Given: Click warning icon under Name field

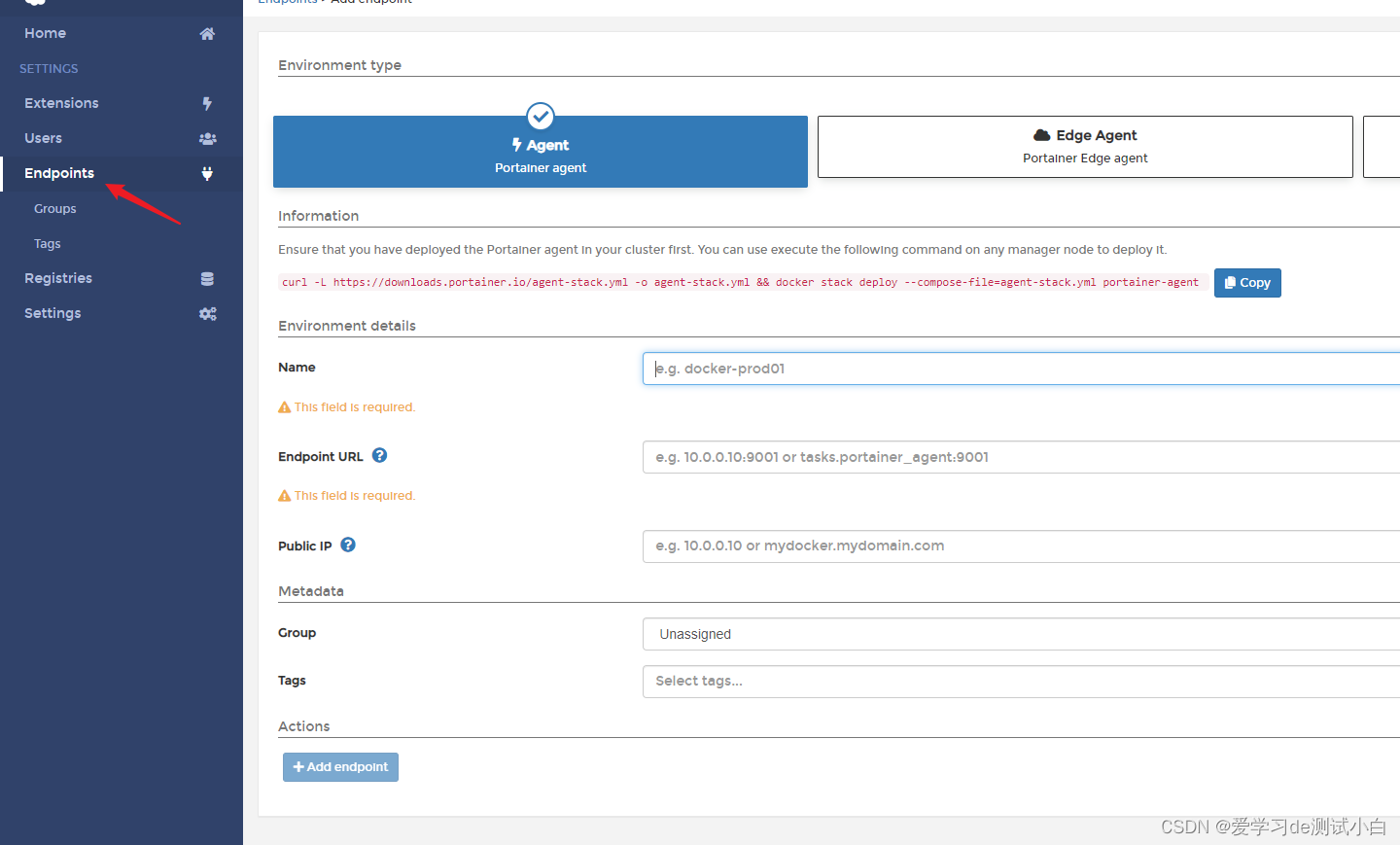Looking at the screenshot, I should (x=285, y=407).
